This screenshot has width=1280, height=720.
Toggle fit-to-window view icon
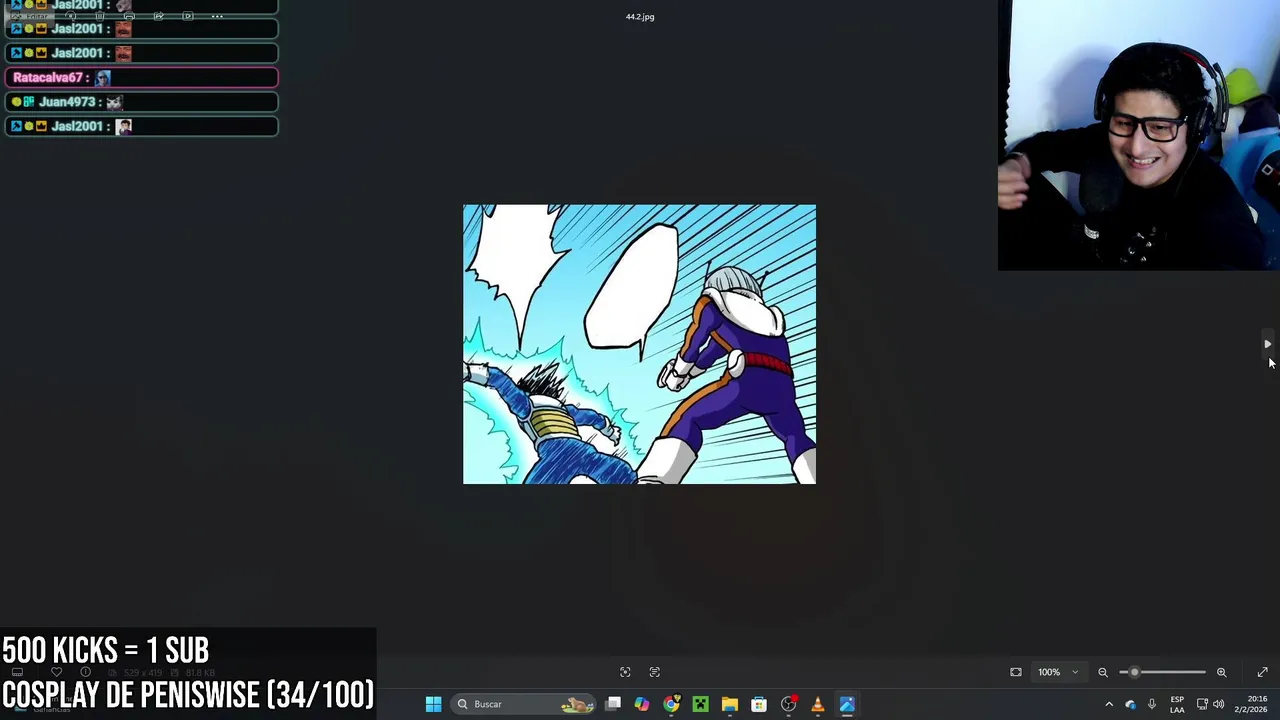tap(1016, 672)
